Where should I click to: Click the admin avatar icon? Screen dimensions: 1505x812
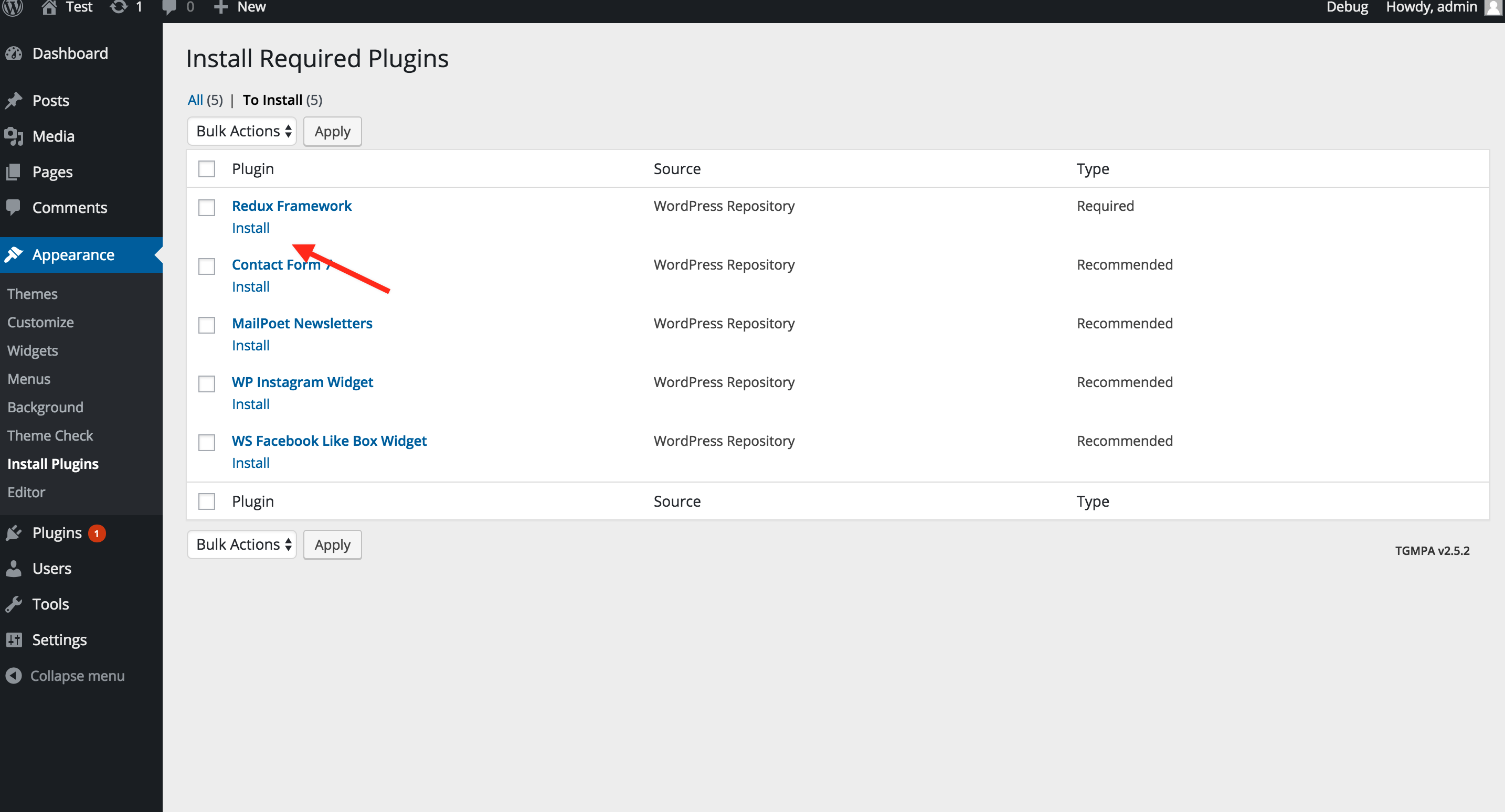1493,7
